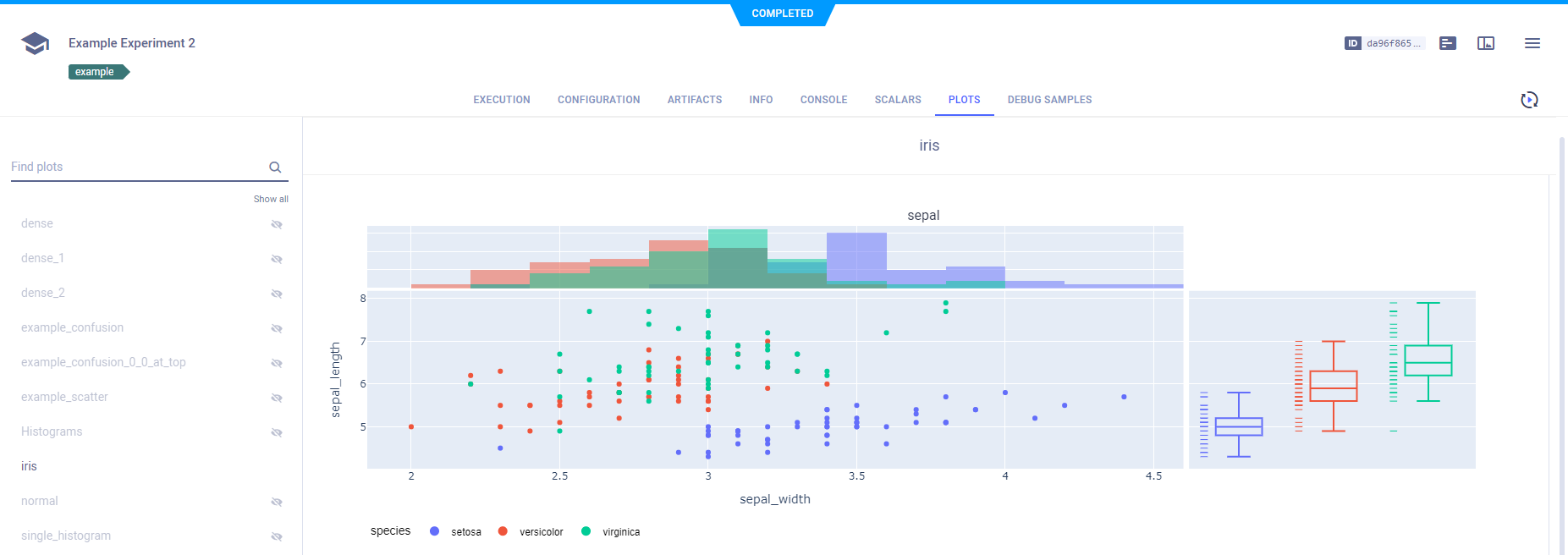
Task: Click the ClearML graduation cap logo
Action: (35, 43)
